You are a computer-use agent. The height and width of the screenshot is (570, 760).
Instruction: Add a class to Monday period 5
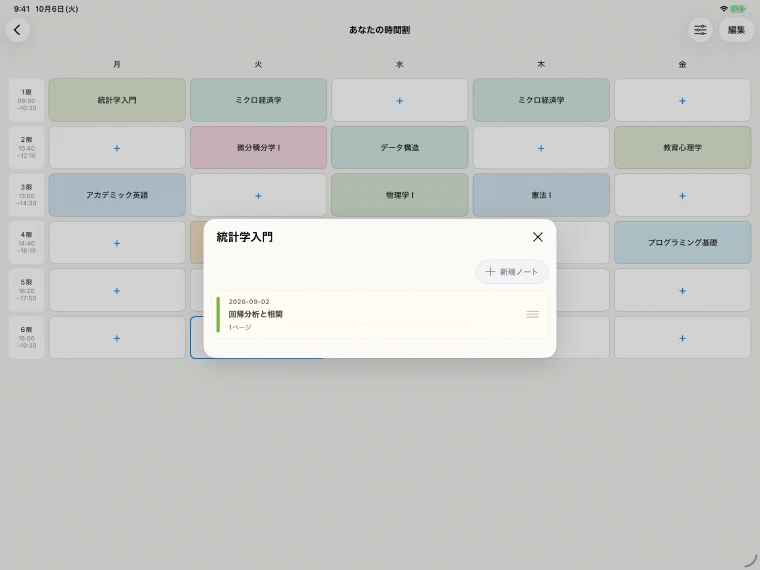click(117, 290)
